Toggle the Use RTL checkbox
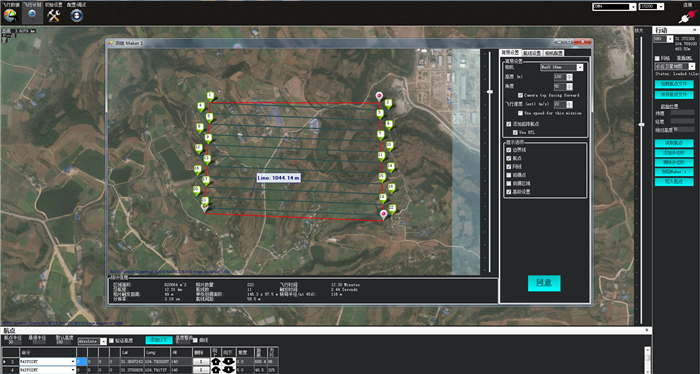700x374 pixels. 515,133
